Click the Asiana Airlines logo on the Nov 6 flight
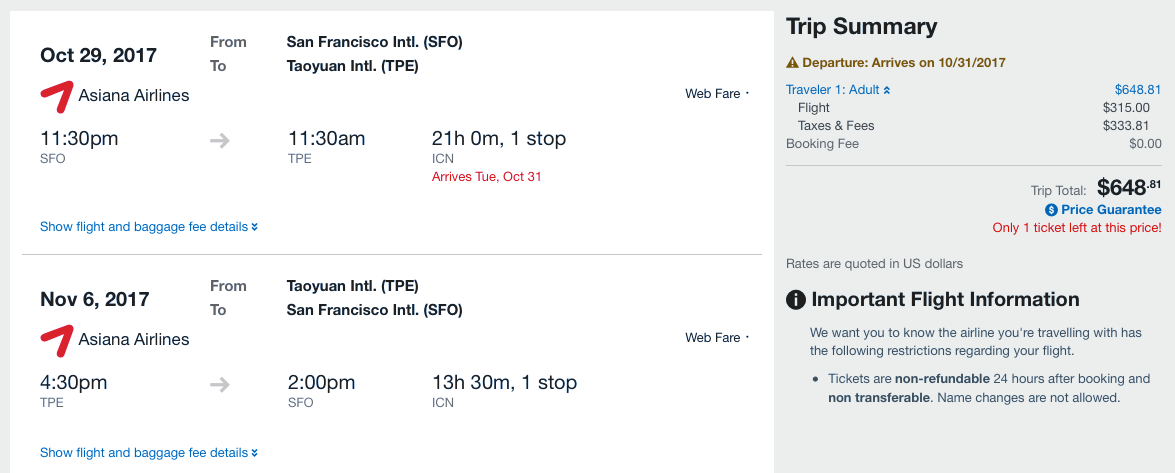Image resolution: width=1175 pixels, height=473 pixels. pos(56,340)
